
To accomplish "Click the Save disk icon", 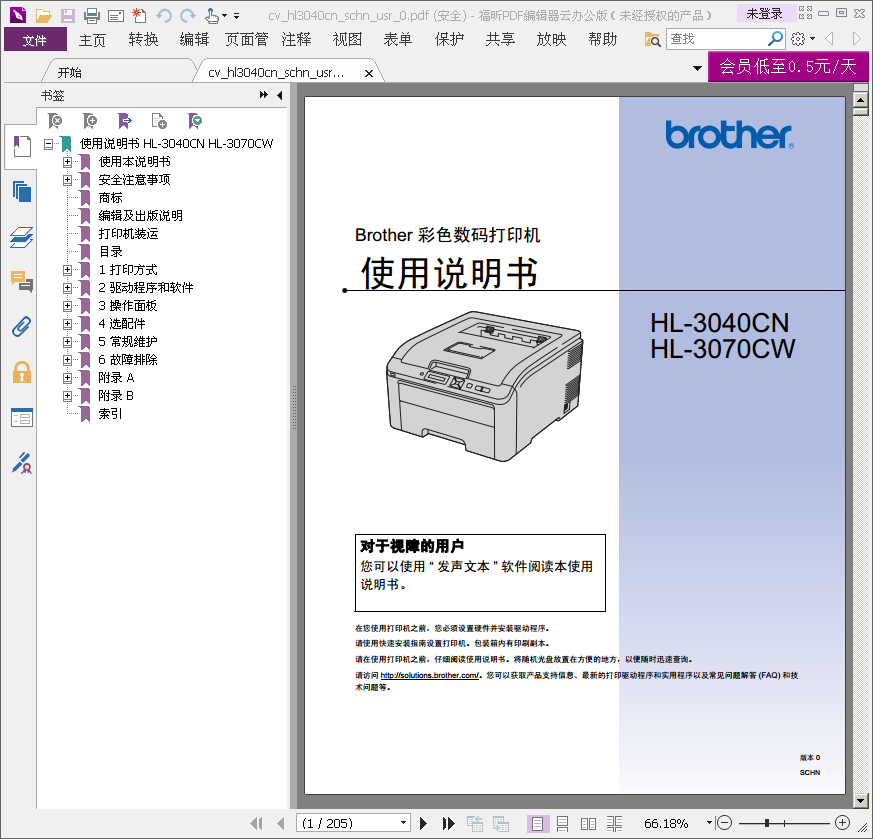I will tap(67, 16).
